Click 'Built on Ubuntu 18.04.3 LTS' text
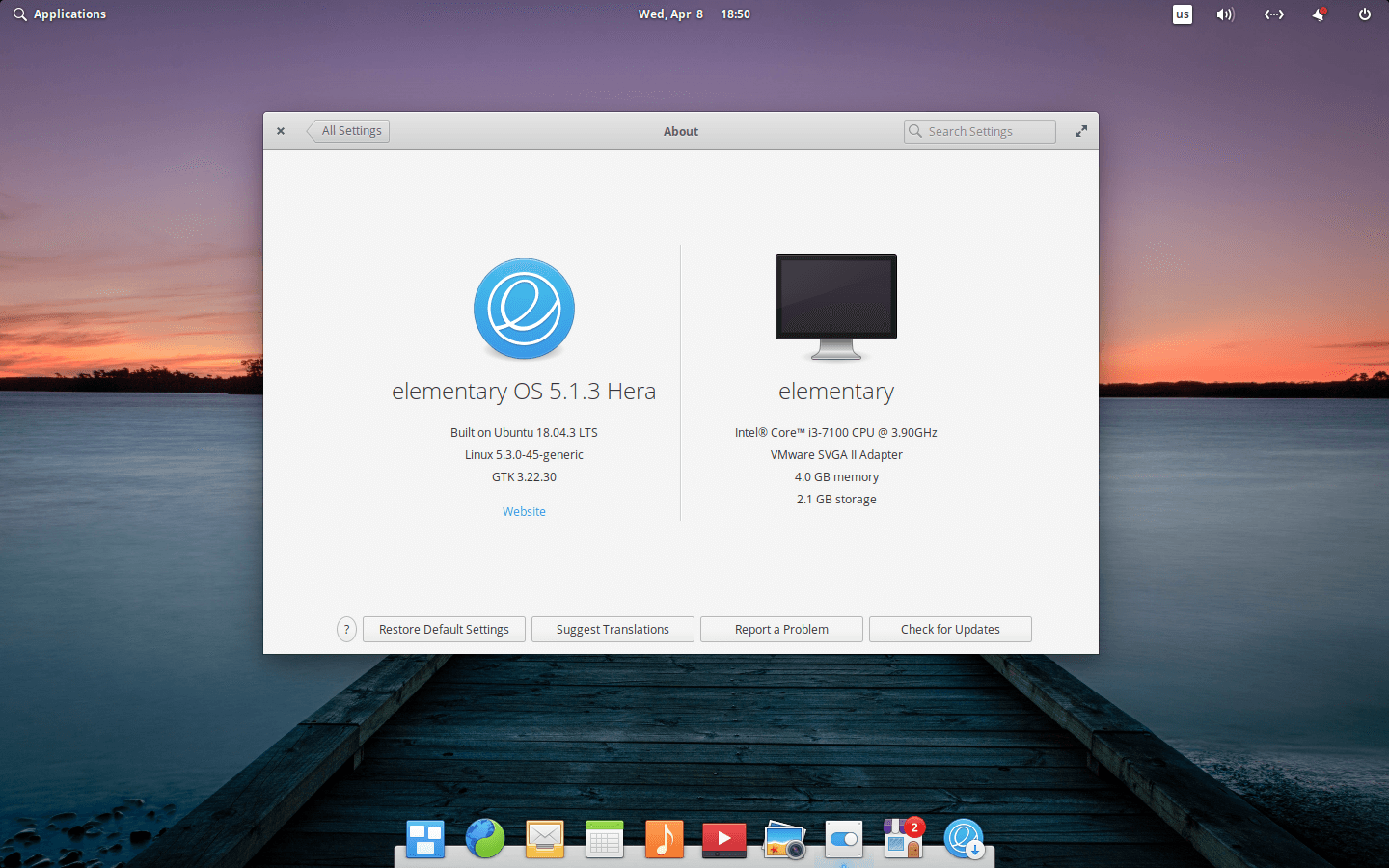Image resolution: width=1389 pixels, height=868 pixels. 524,433
